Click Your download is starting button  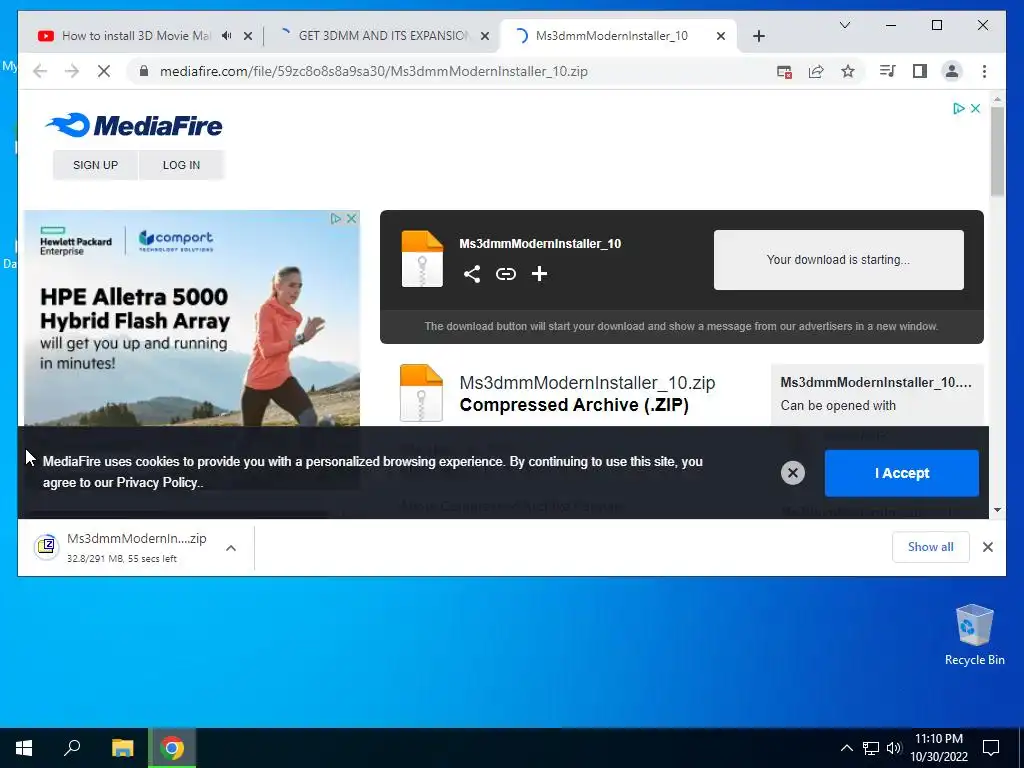click(x=839, y=260)
